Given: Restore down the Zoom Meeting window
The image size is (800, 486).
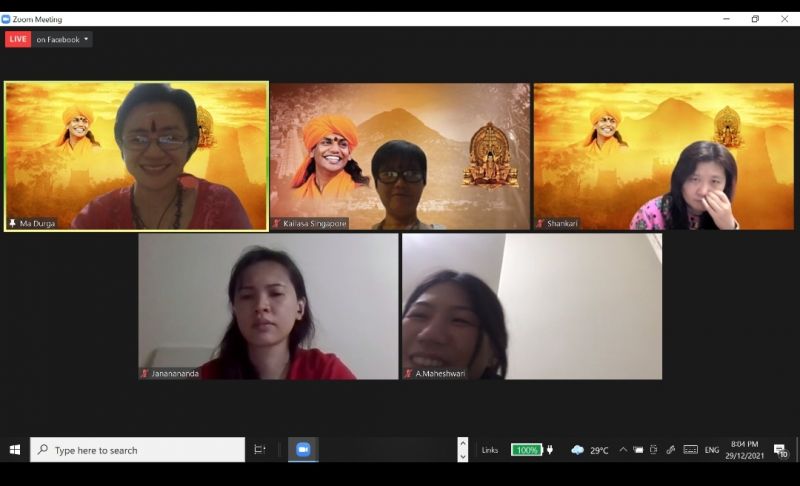Looking at the screenshot, I should point(755,19).
